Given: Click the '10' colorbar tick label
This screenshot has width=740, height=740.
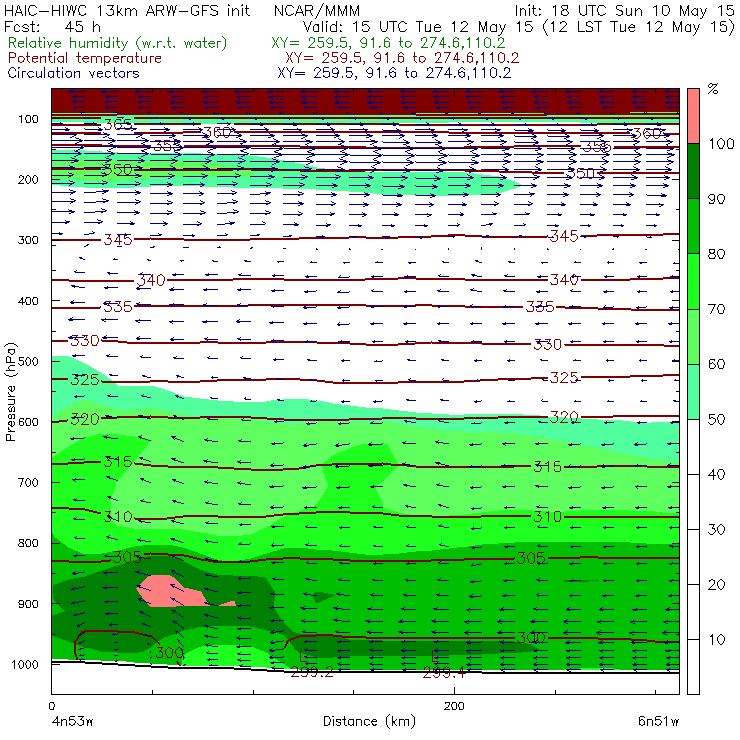Looking at the screenshot, I should coord(717,640).
